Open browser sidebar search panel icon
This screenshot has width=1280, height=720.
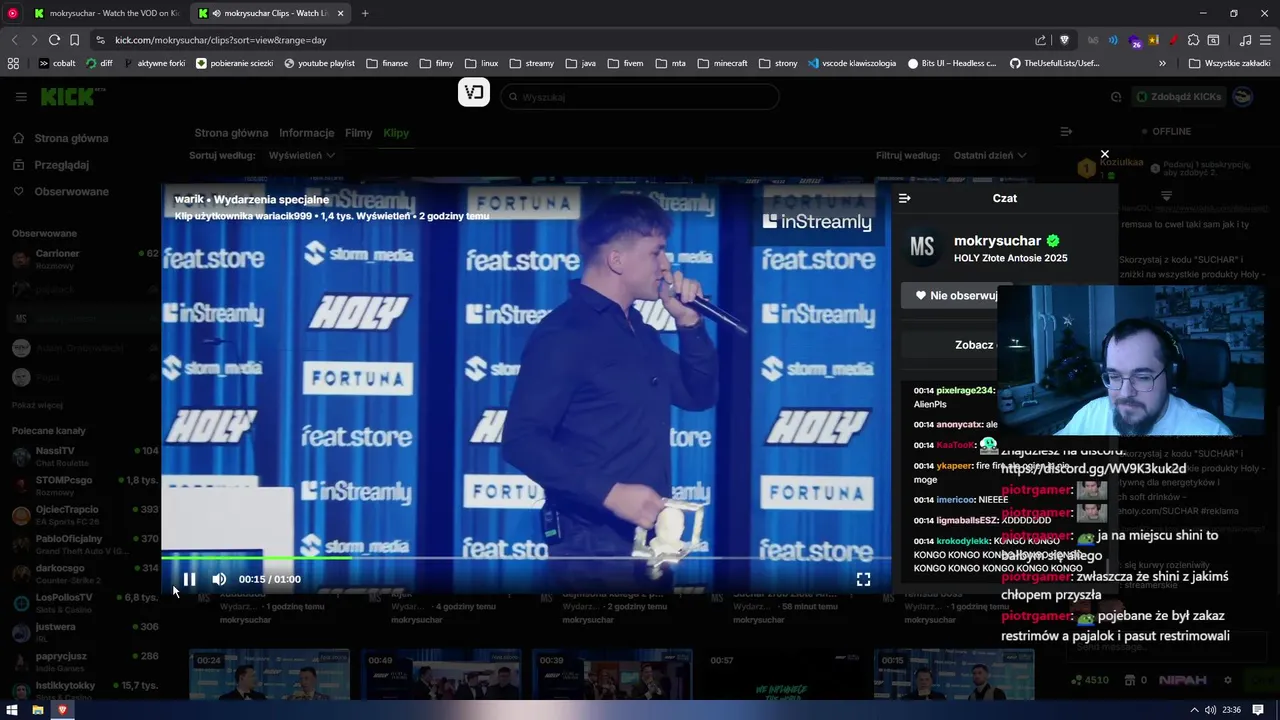pyautogui.click(x=1213, y=40)
